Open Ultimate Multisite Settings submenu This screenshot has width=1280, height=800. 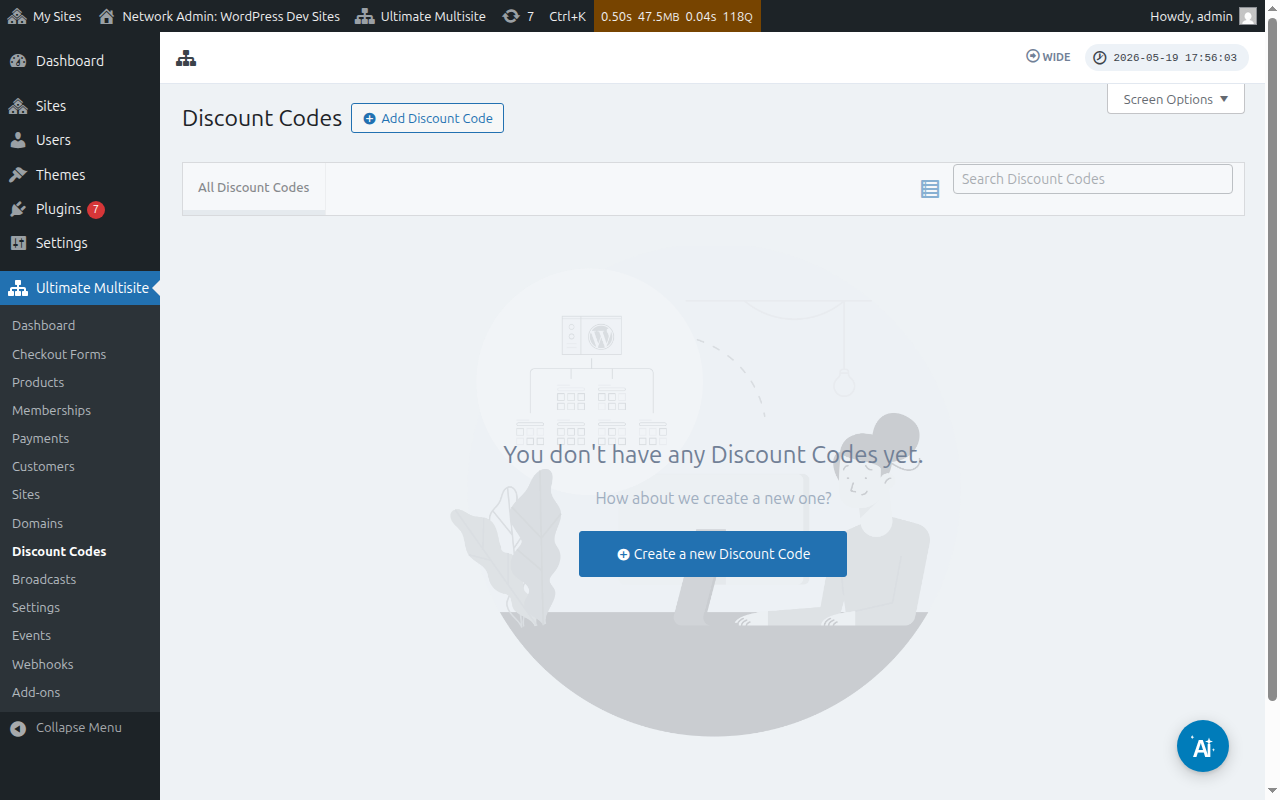36,607
